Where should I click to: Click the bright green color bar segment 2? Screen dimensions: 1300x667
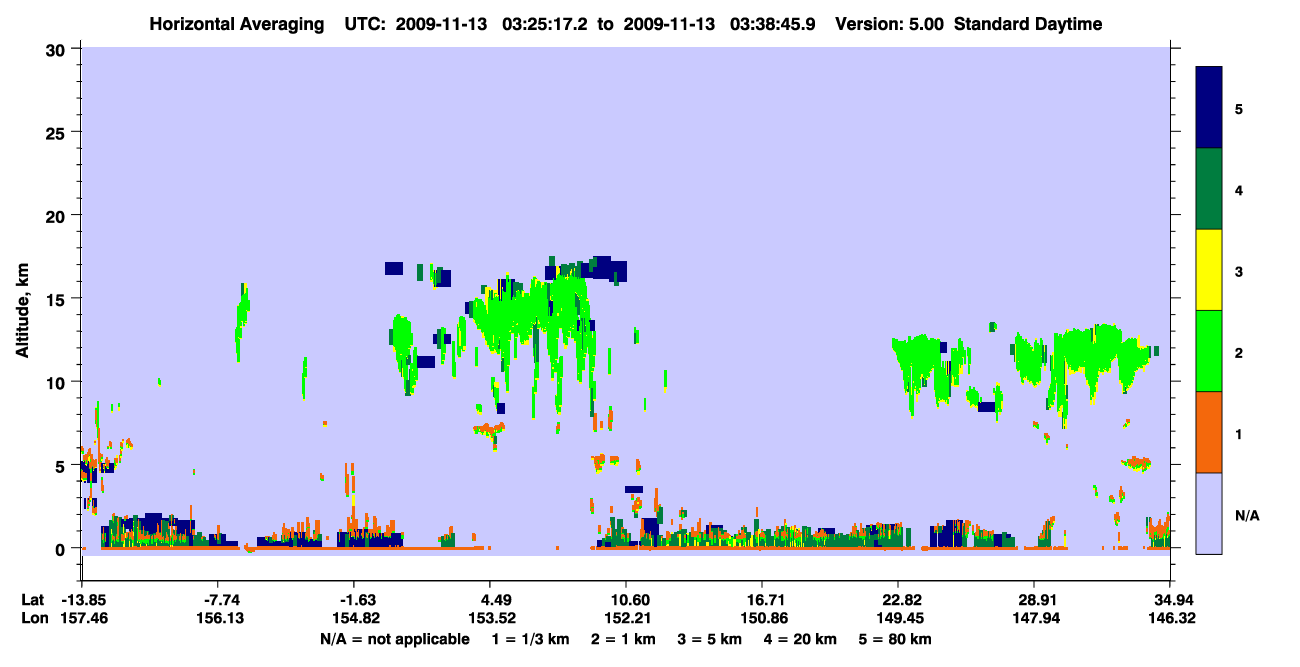[1209, 351]
